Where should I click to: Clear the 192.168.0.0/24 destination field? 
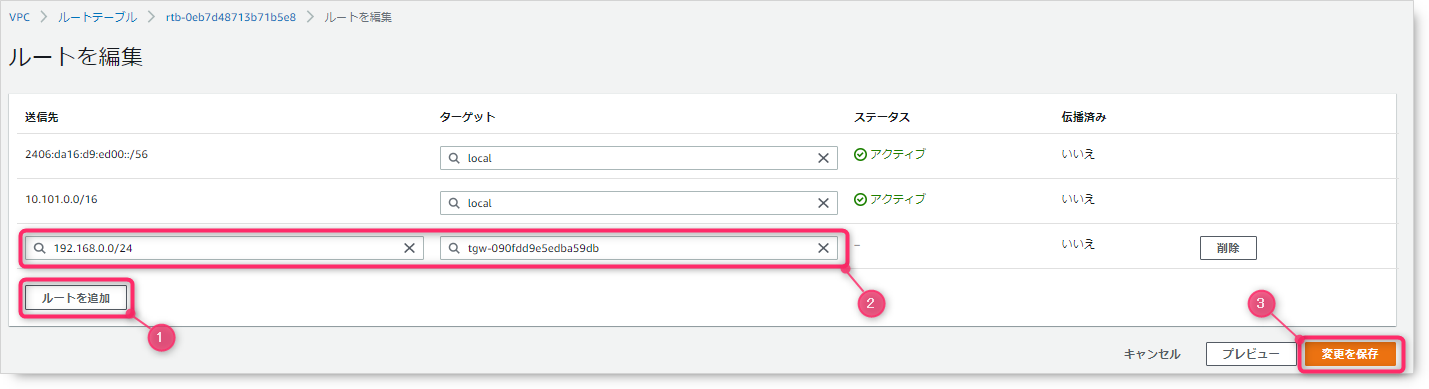point(409,248)
